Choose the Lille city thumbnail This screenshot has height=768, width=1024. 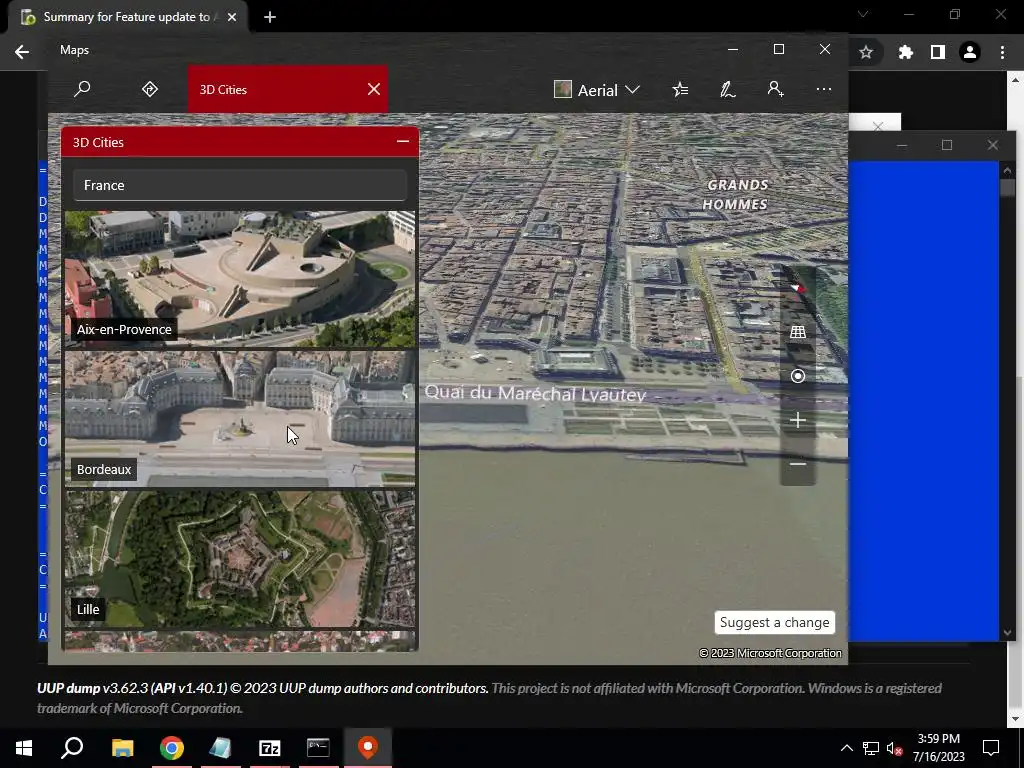point(240,559)
